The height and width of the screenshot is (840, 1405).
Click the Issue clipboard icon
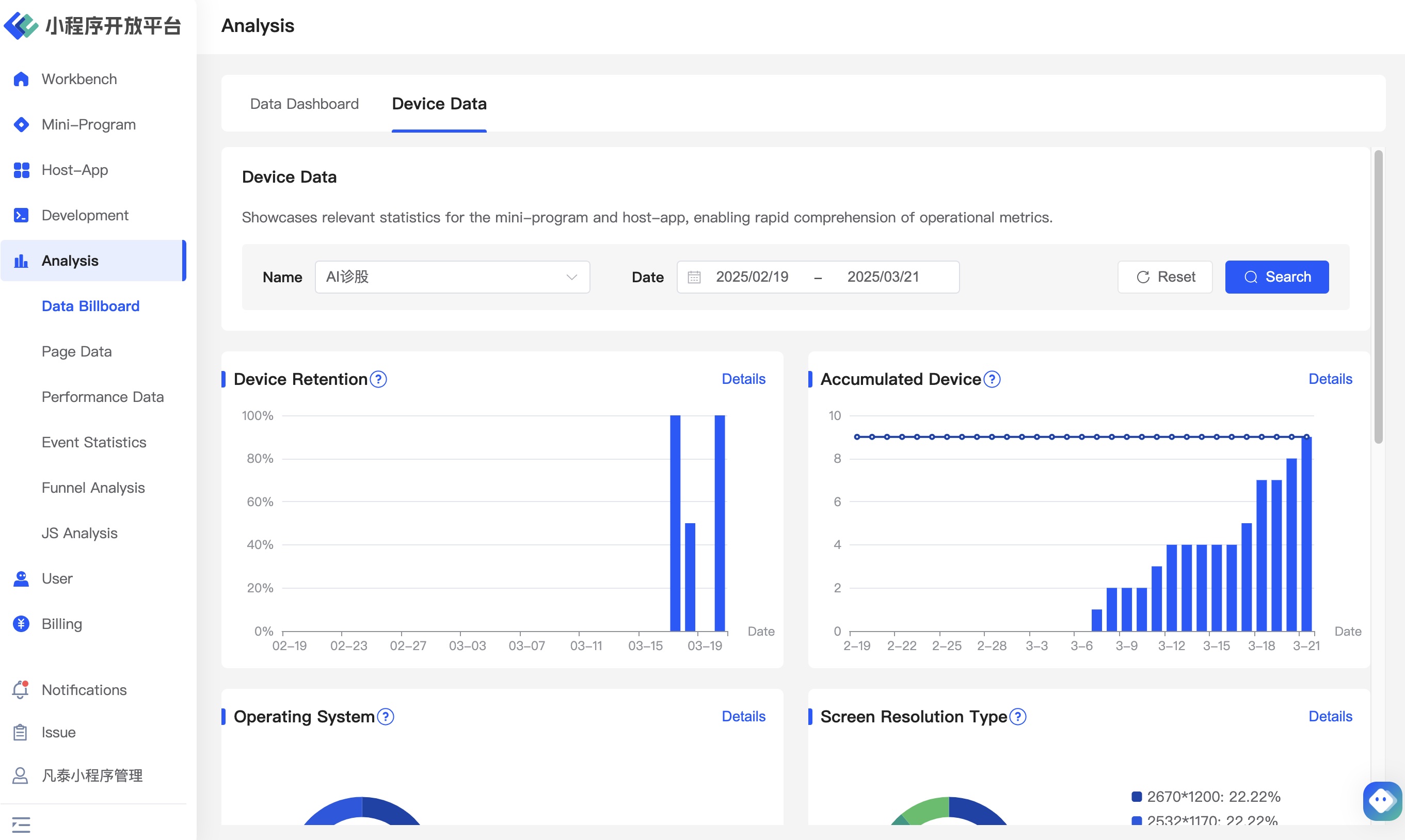tap(20, 732)
